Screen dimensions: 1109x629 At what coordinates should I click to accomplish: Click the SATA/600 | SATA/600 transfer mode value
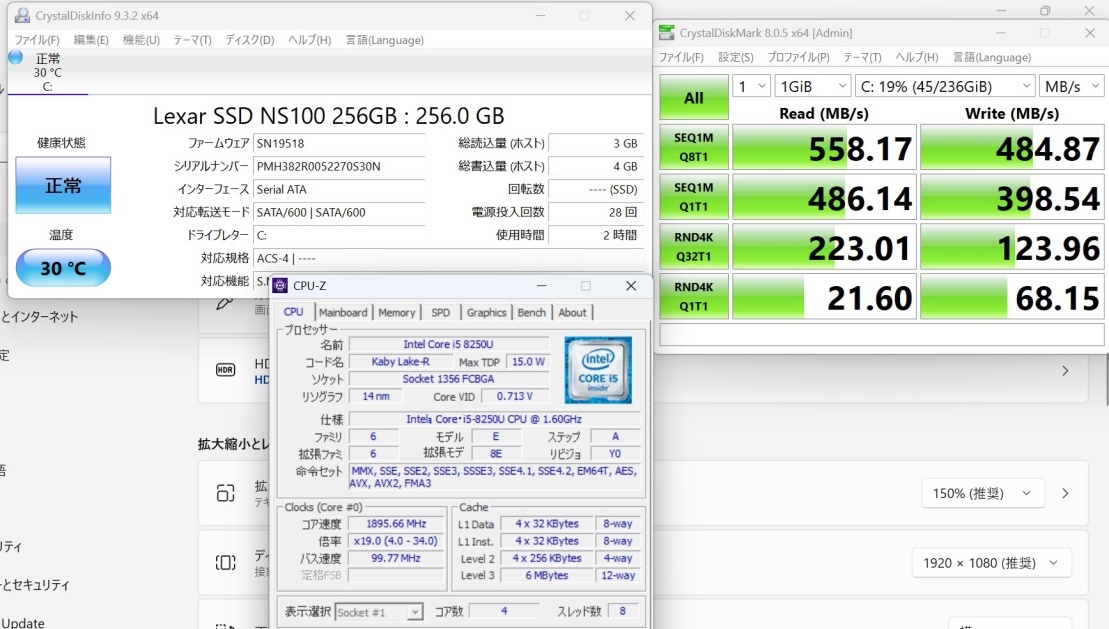339,212
